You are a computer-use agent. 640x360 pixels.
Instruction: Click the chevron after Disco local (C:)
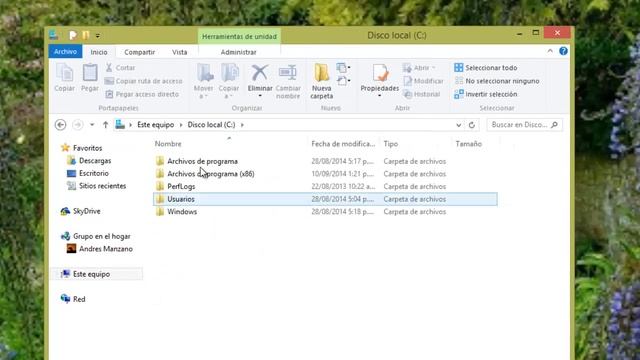point(242,125)
